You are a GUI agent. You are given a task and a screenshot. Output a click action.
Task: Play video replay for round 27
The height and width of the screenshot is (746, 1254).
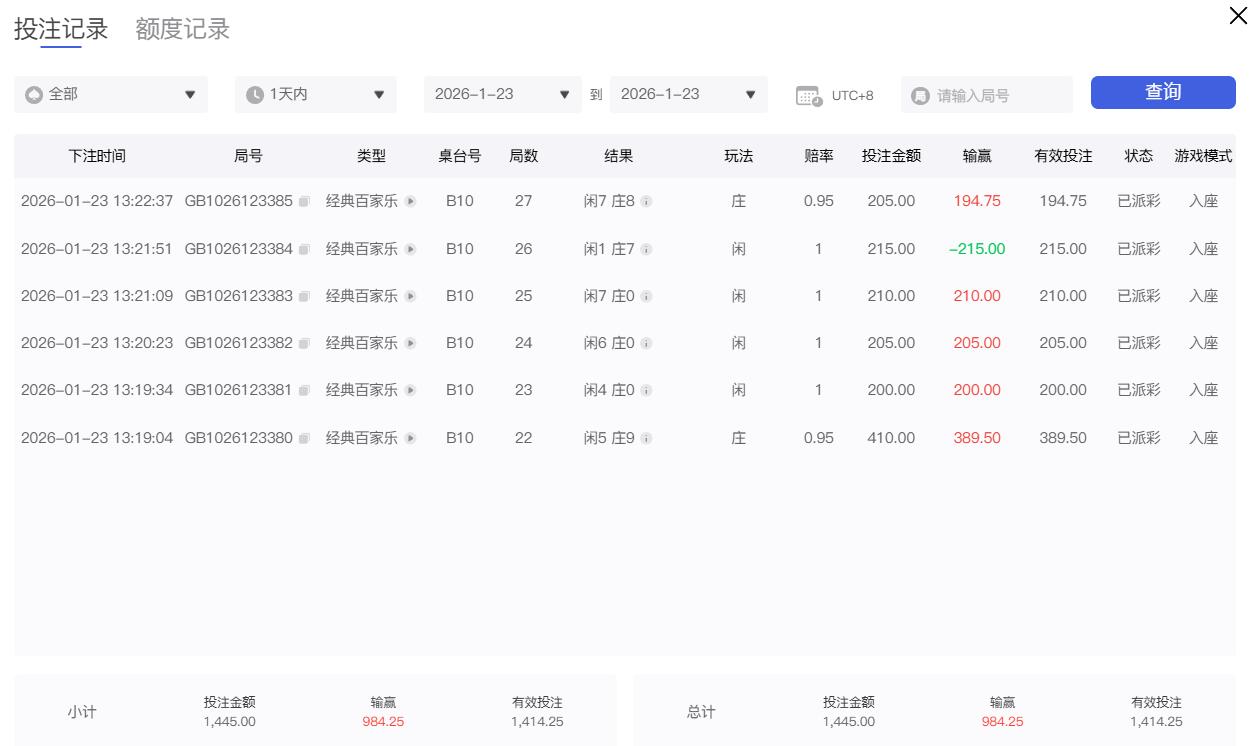(410, 202)
